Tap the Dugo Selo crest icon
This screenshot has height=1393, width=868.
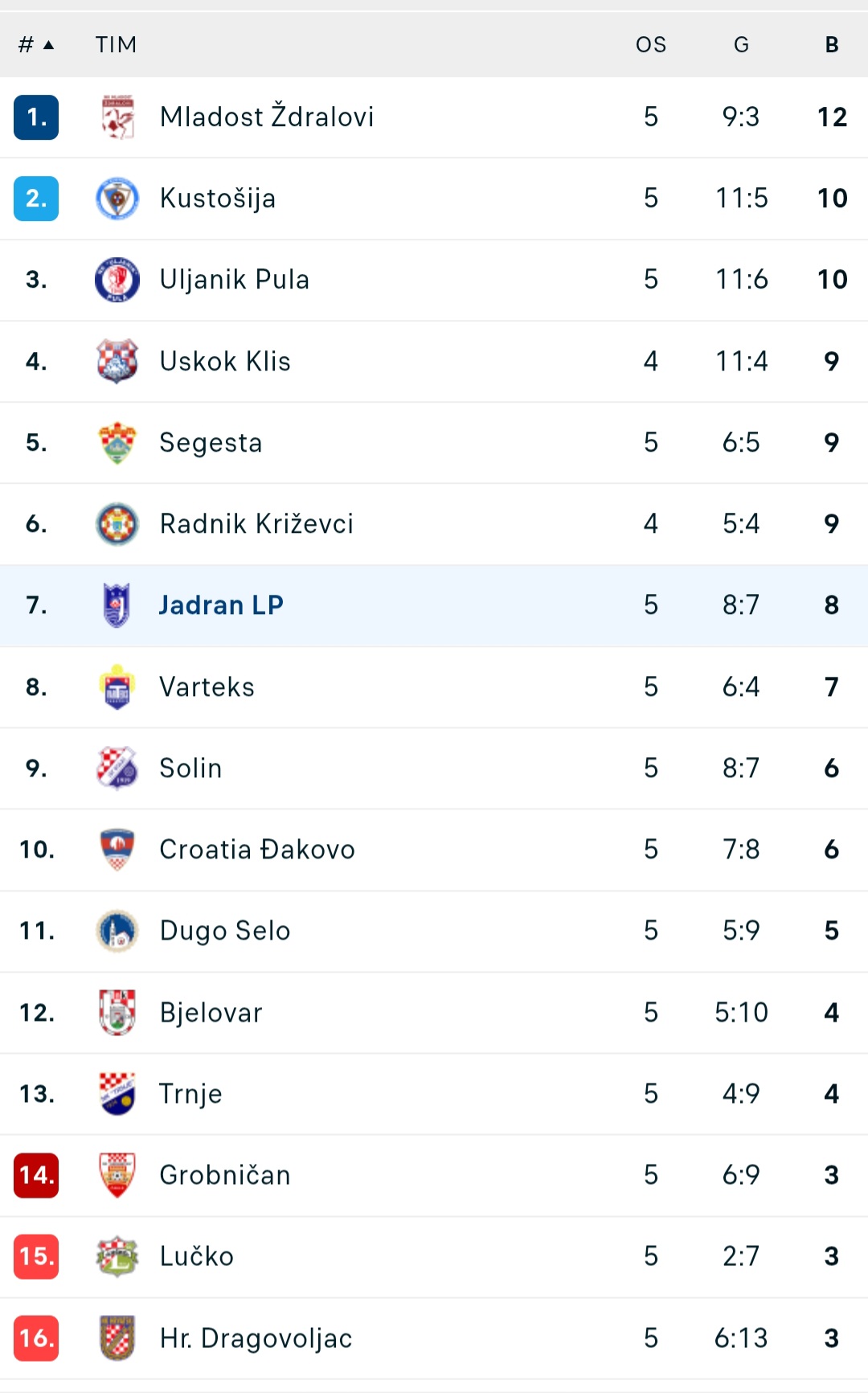[117, 931]
